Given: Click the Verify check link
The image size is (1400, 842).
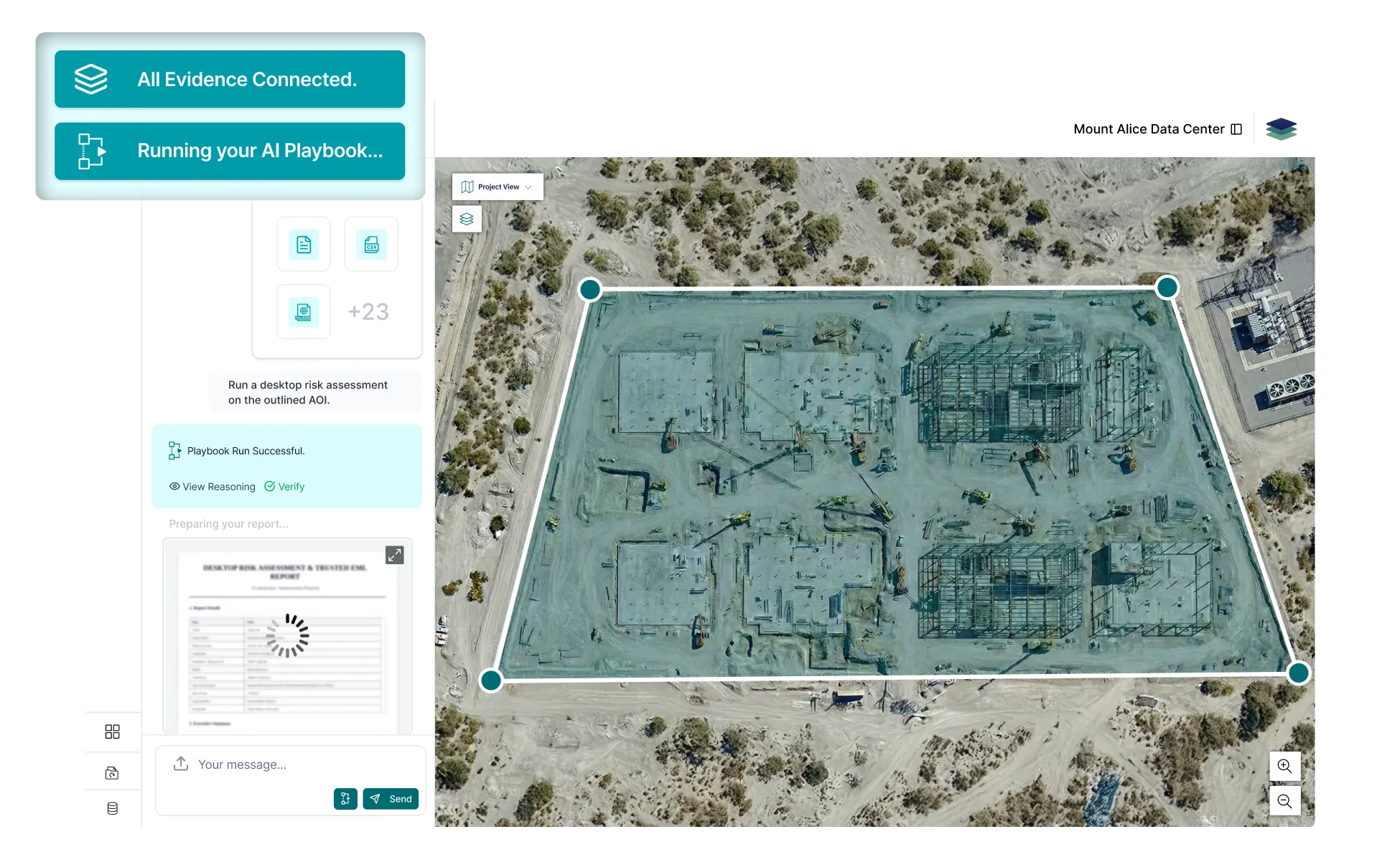Looking at the screenshot, I should 285,487.
